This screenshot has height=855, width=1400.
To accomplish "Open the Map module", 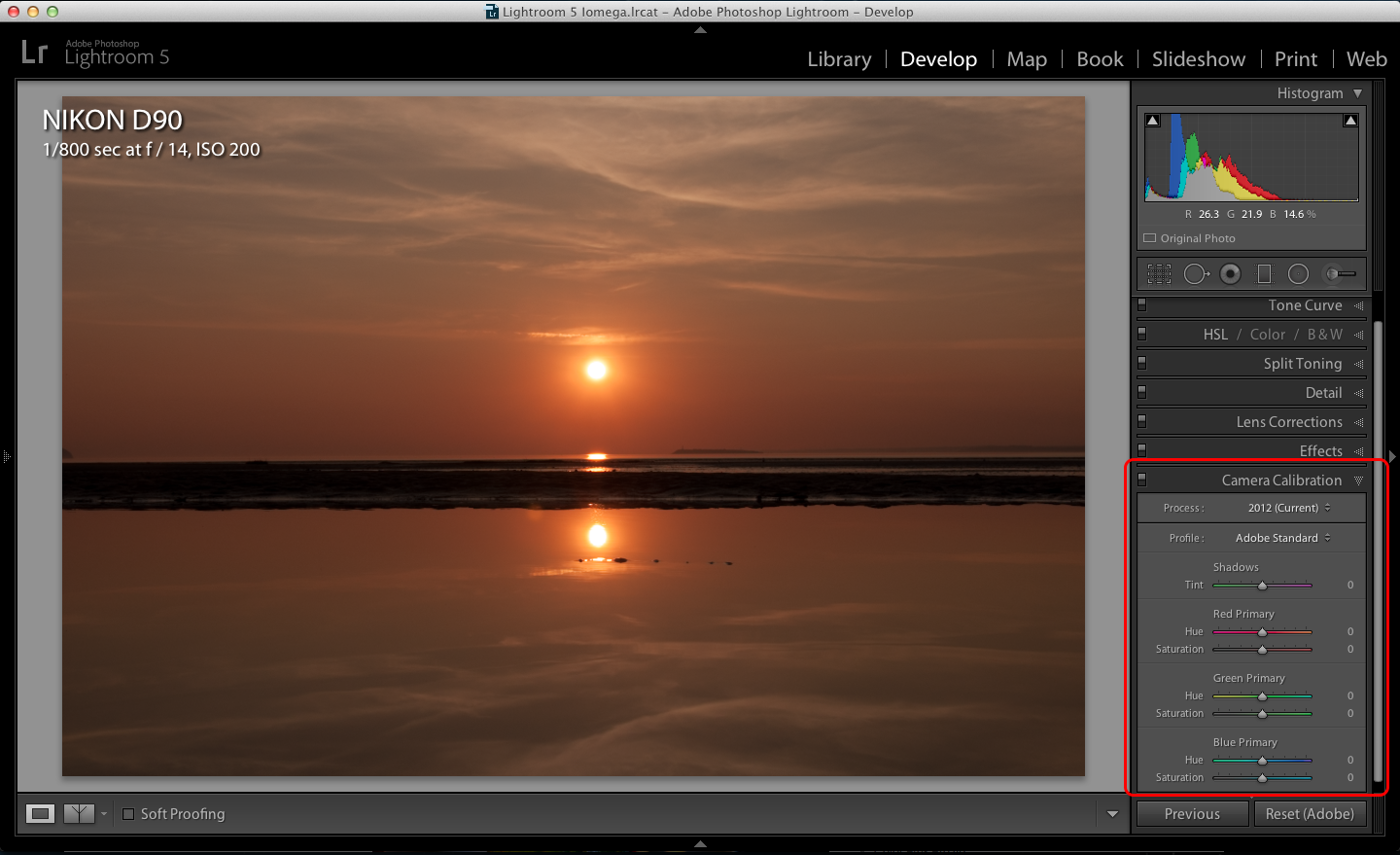I will 1027,59.
